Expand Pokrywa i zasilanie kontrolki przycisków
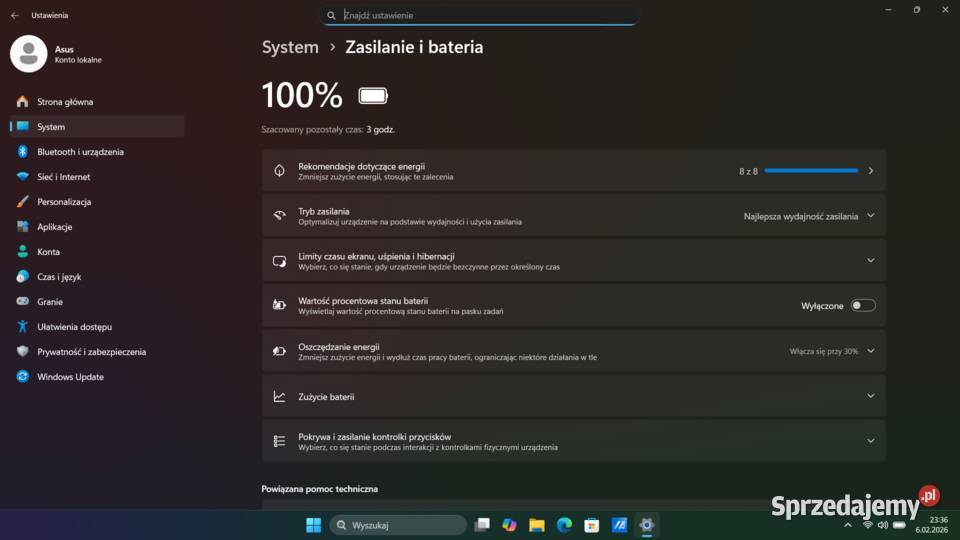This screenshot has width=960, height=540. [871, 441]
